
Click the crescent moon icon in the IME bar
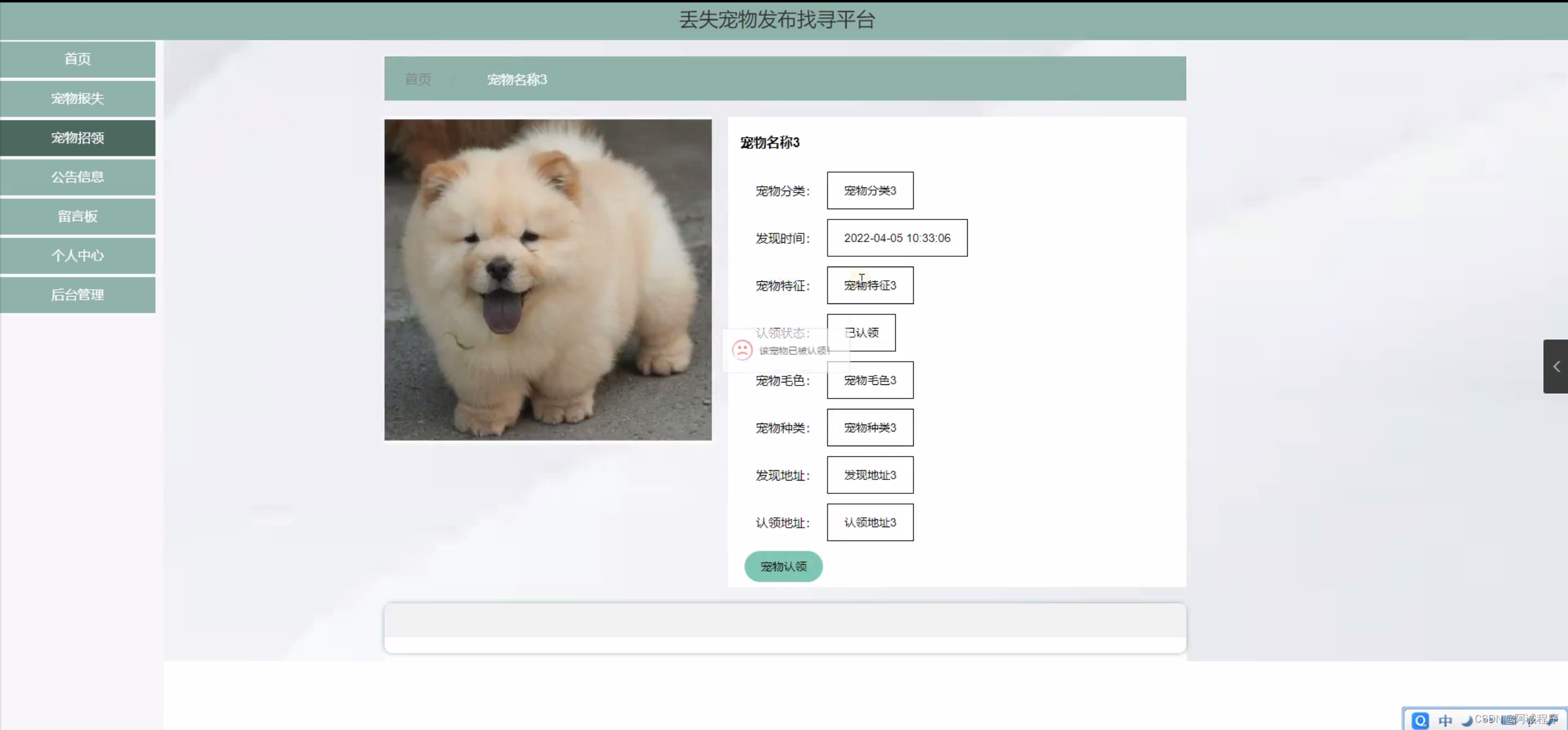(1467, 721)
